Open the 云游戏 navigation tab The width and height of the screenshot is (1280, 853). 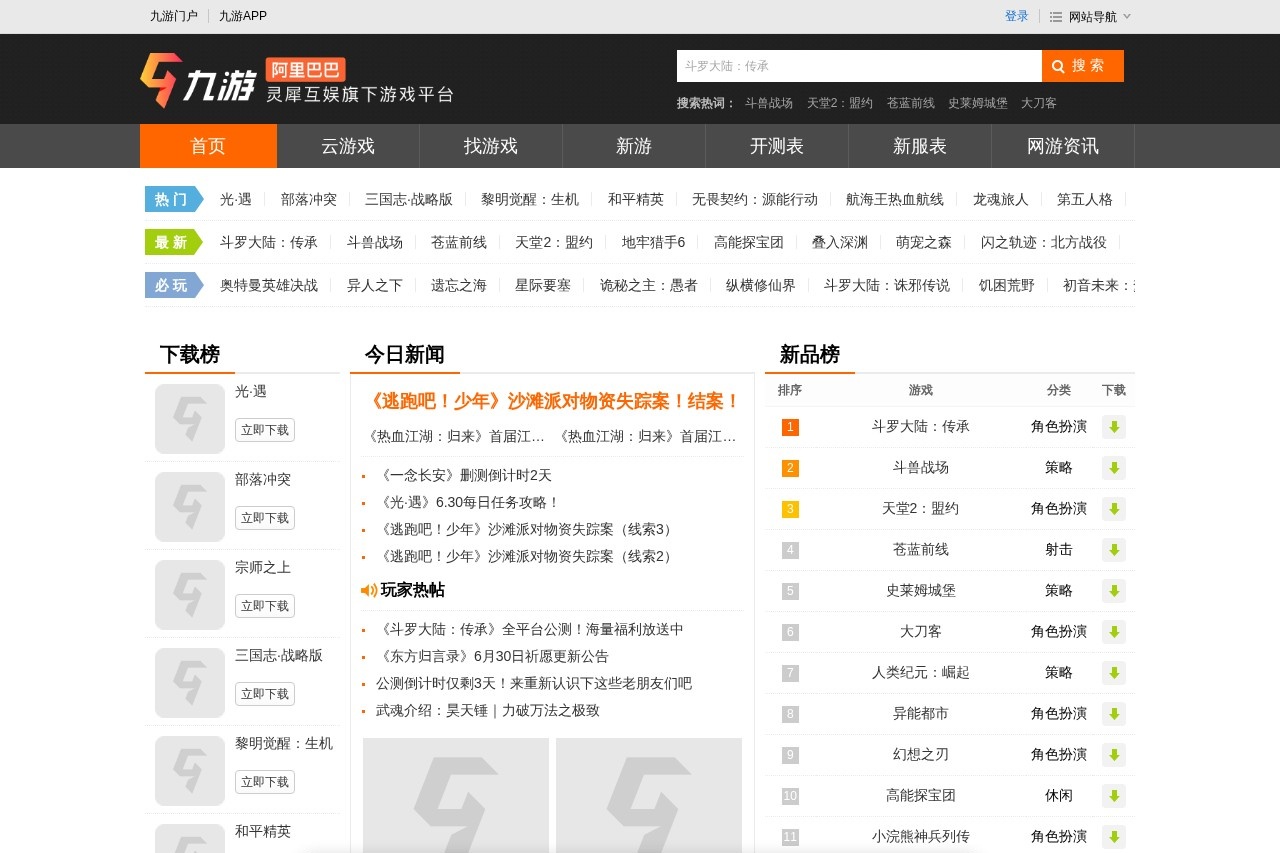pos(348,146)
